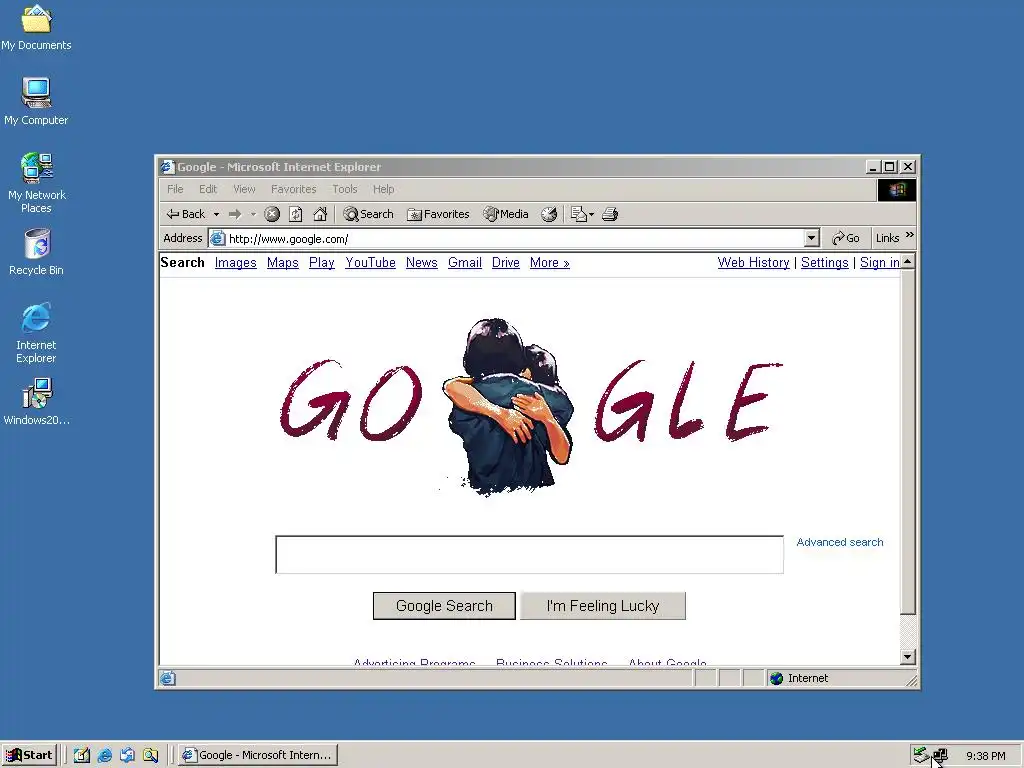Screen dimensions: 1024x768
Task: Click the scrollbar down arrow
Action: pyautogui.click(x=908, y=657)
